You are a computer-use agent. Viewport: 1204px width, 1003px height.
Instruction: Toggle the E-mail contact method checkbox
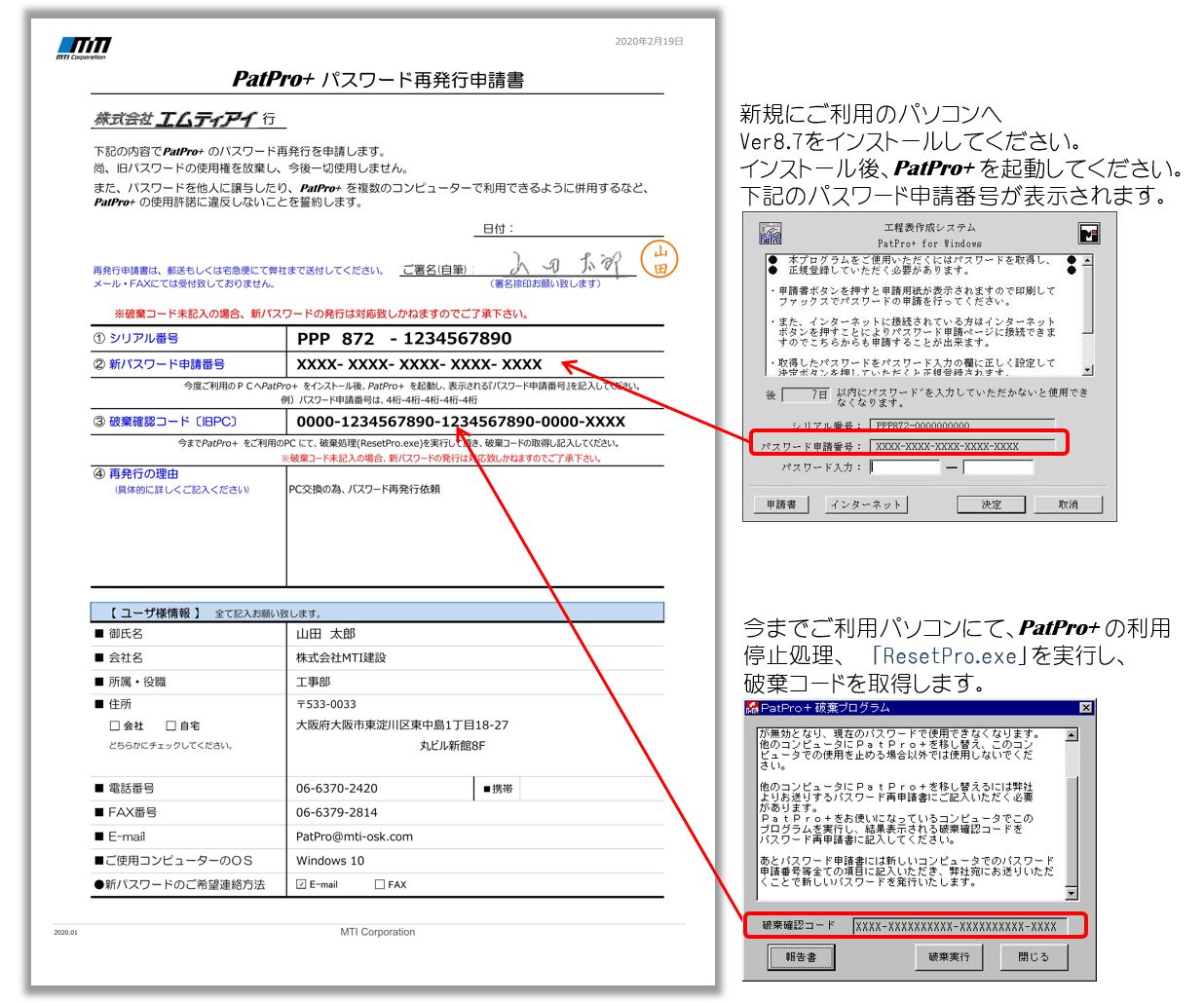(301, 885)
